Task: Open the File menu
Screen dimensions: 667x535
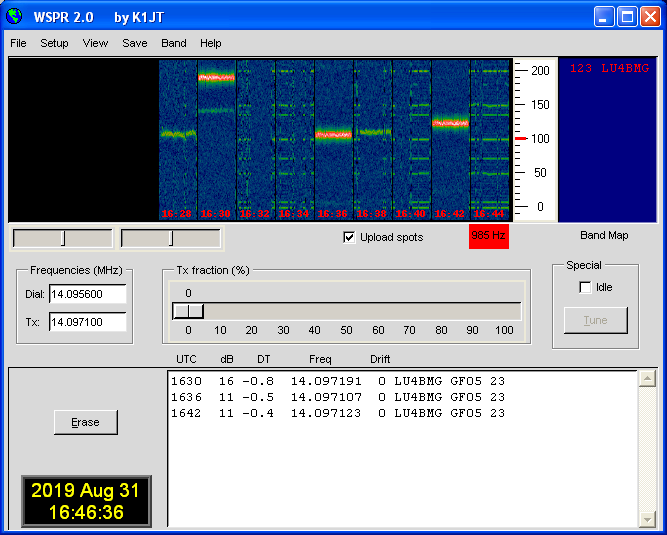Action: (x=18, y=43)
